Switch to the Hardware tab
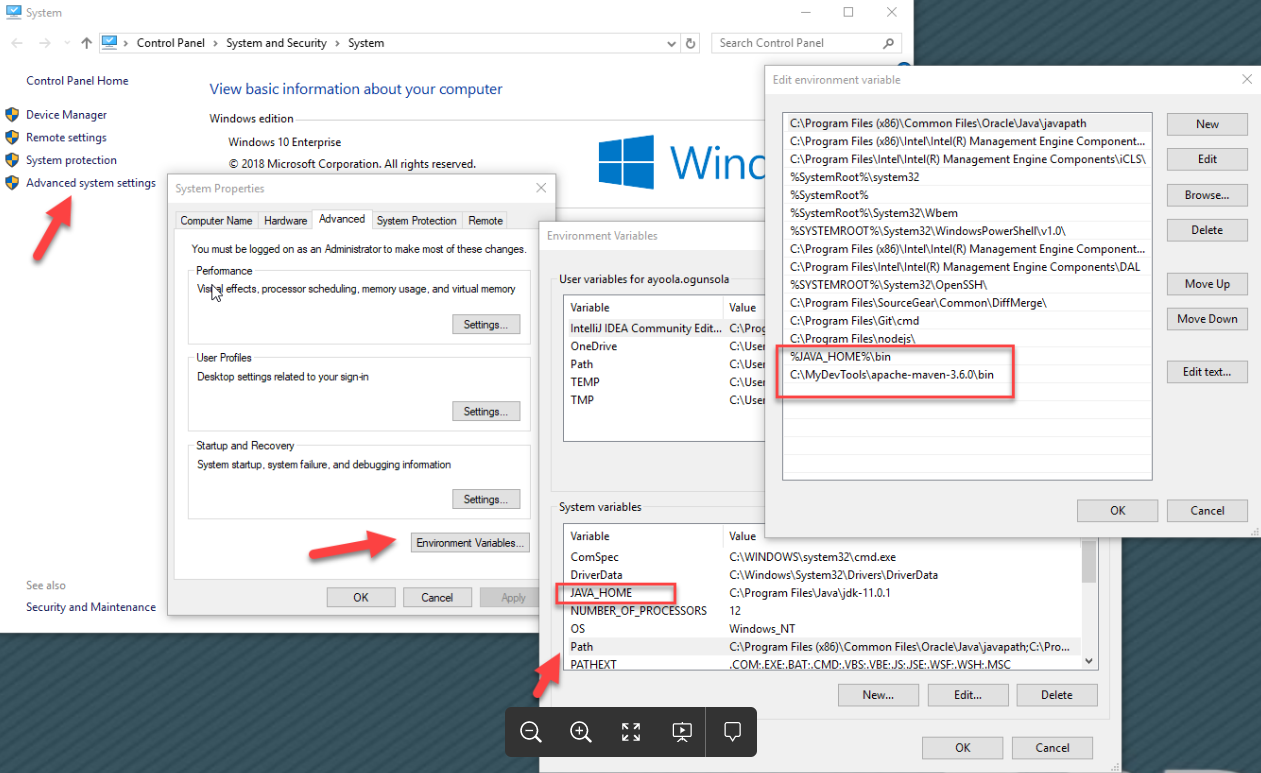 (x=285, y=220)
